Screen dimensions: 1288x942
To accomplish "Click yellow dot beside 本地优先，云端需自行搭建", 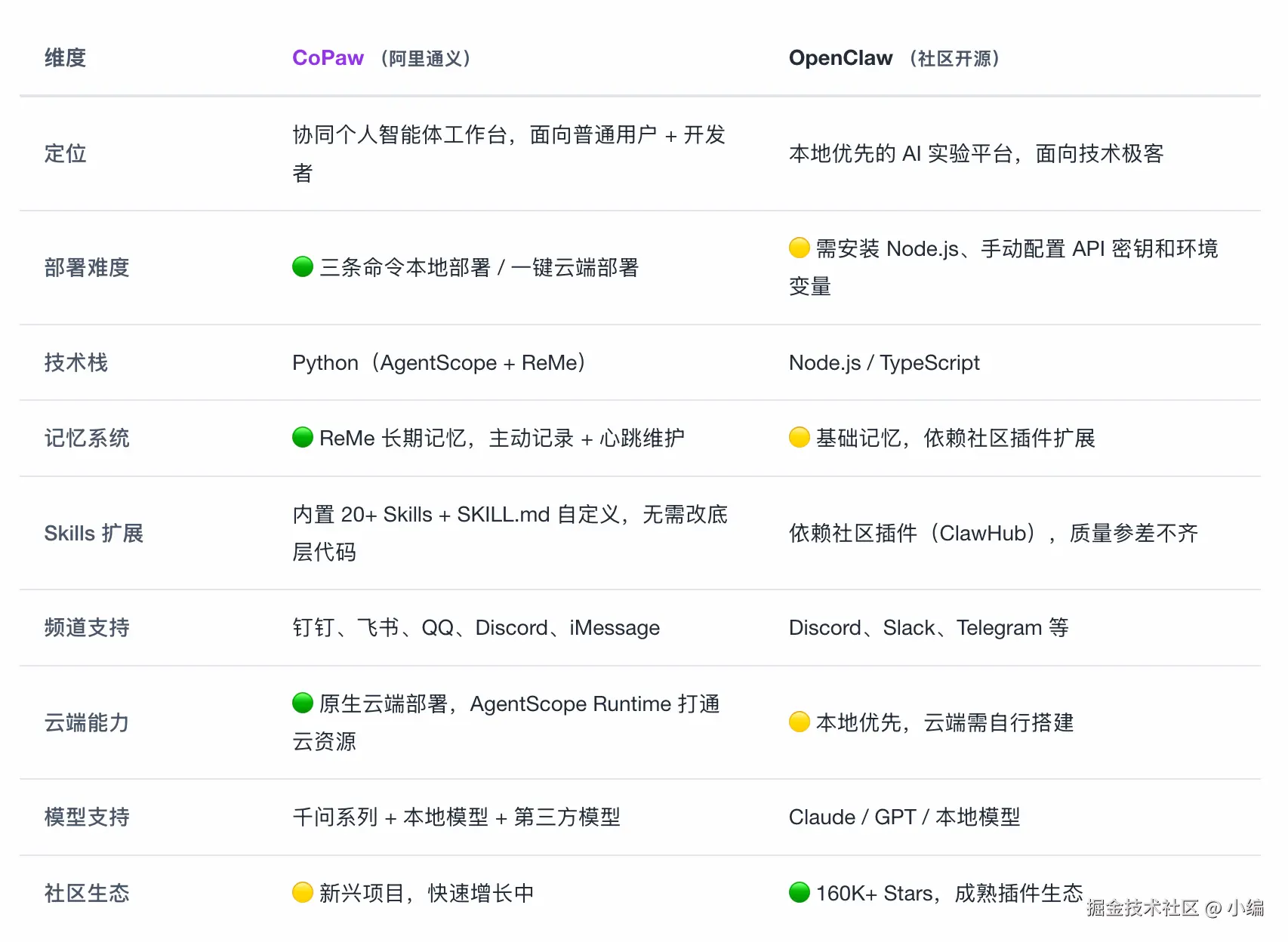I will coord(799,722).
